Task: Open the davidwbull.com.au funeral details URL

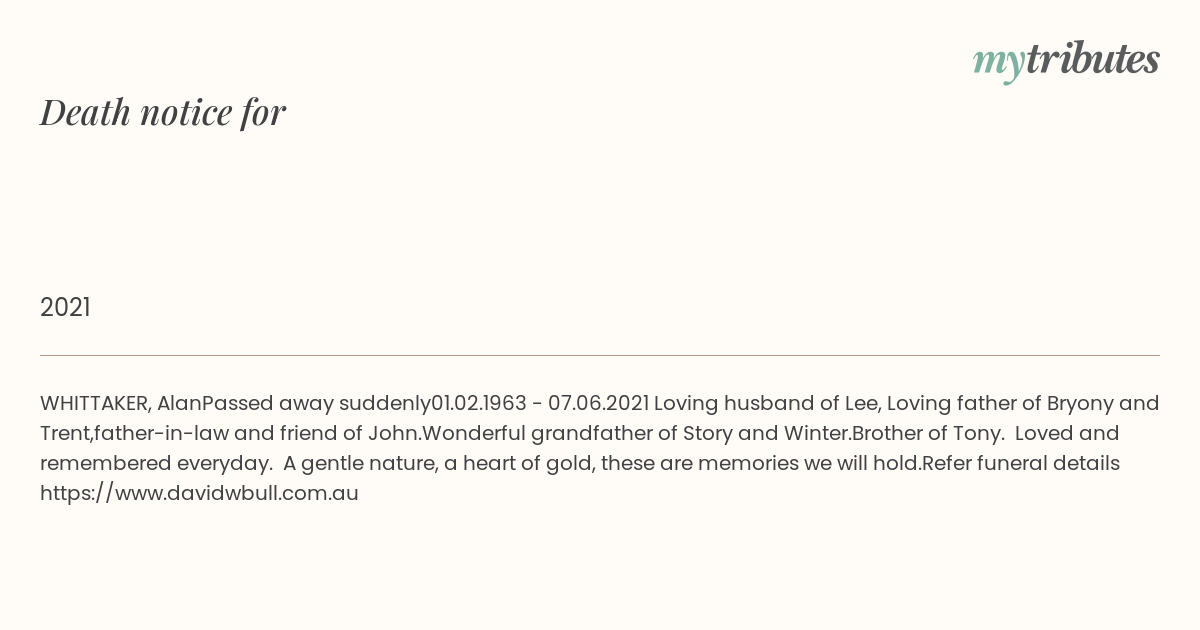Action: click(x=199, y=493)
